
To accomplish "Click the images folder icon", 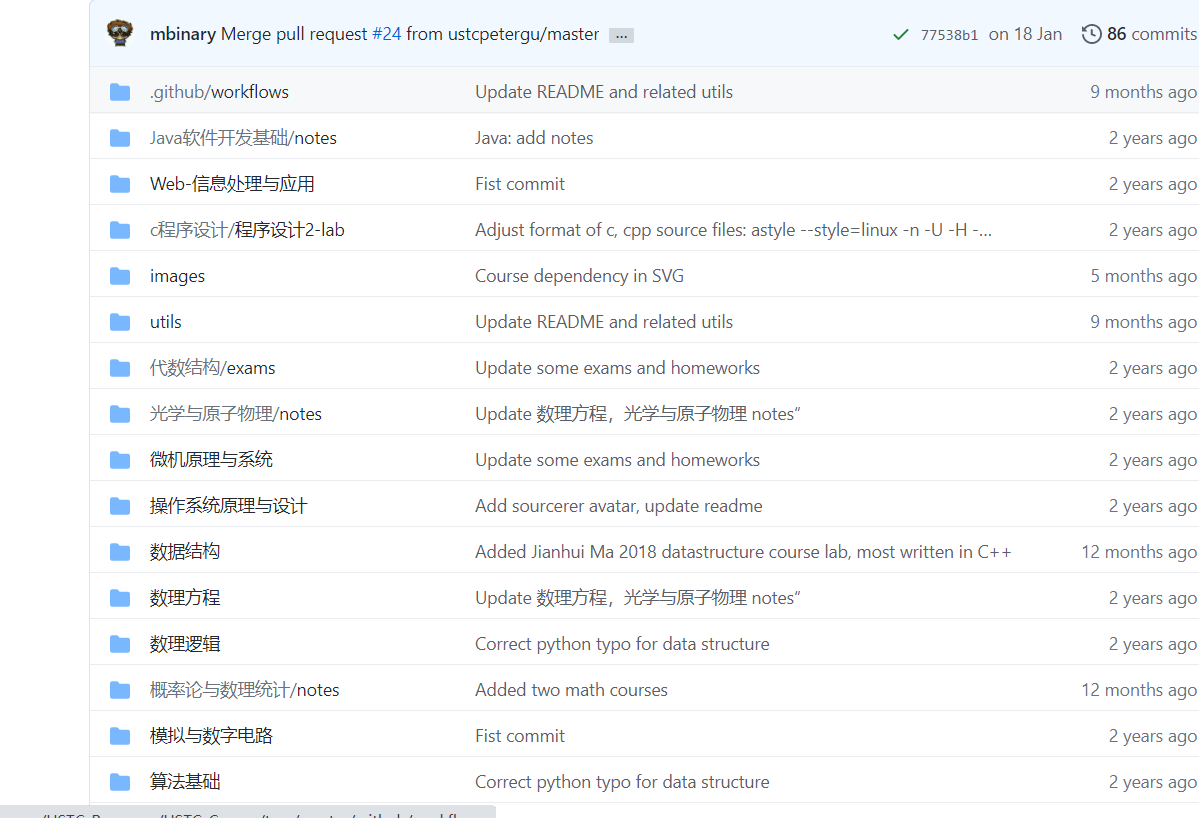I will tap(119, 275).
